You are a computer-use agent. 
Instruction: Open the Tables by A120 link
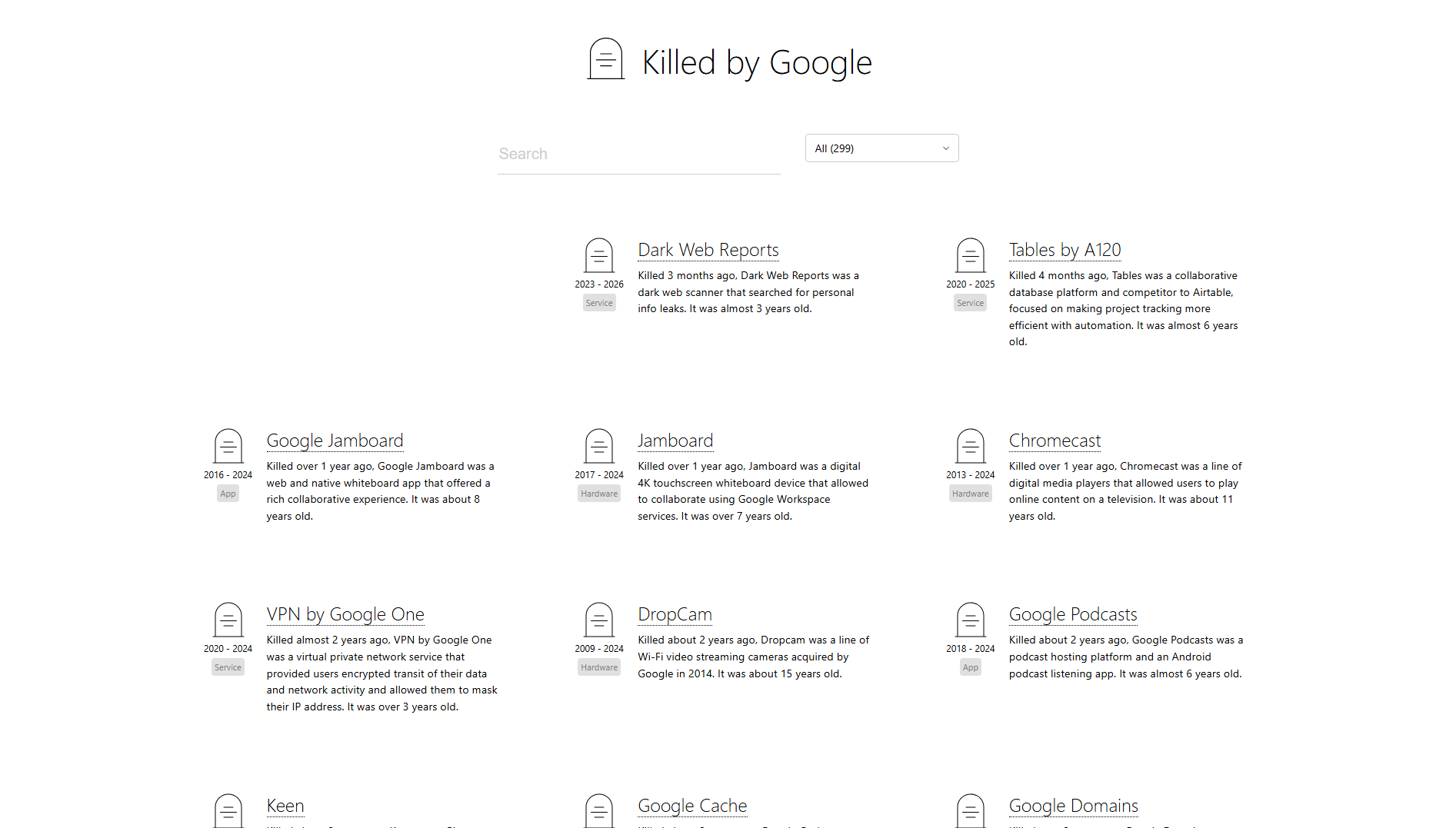pos(1065,250)
